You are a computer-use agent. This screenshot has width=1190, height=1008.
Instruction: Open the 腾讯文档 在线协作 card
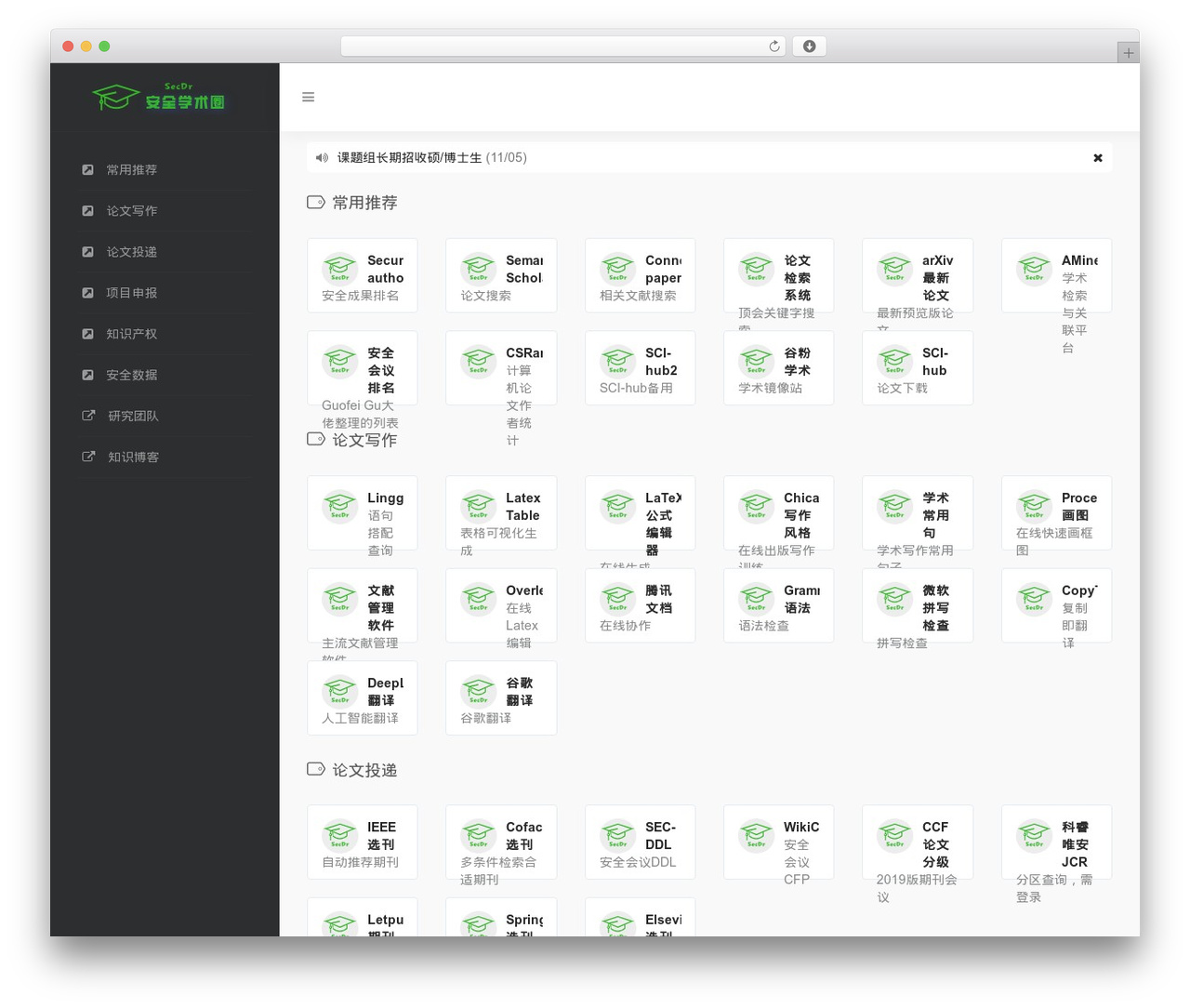pyautogui.click(x=641, y=605)
